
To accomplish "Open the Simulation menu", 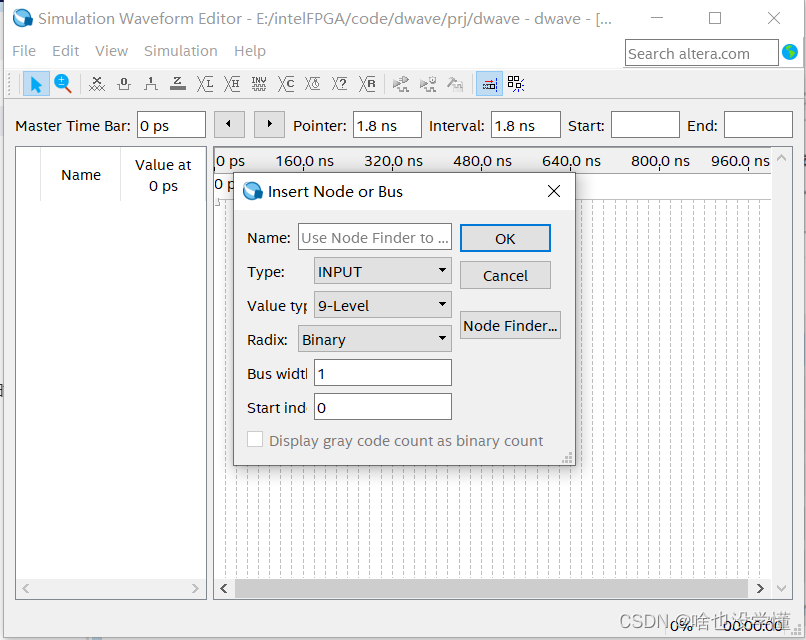I will coord(180,51).
